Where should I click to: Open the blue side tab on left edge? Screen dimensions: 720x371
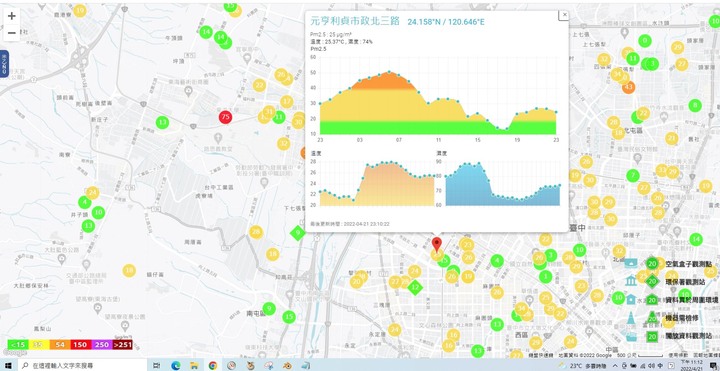click(x=4, y=63)
